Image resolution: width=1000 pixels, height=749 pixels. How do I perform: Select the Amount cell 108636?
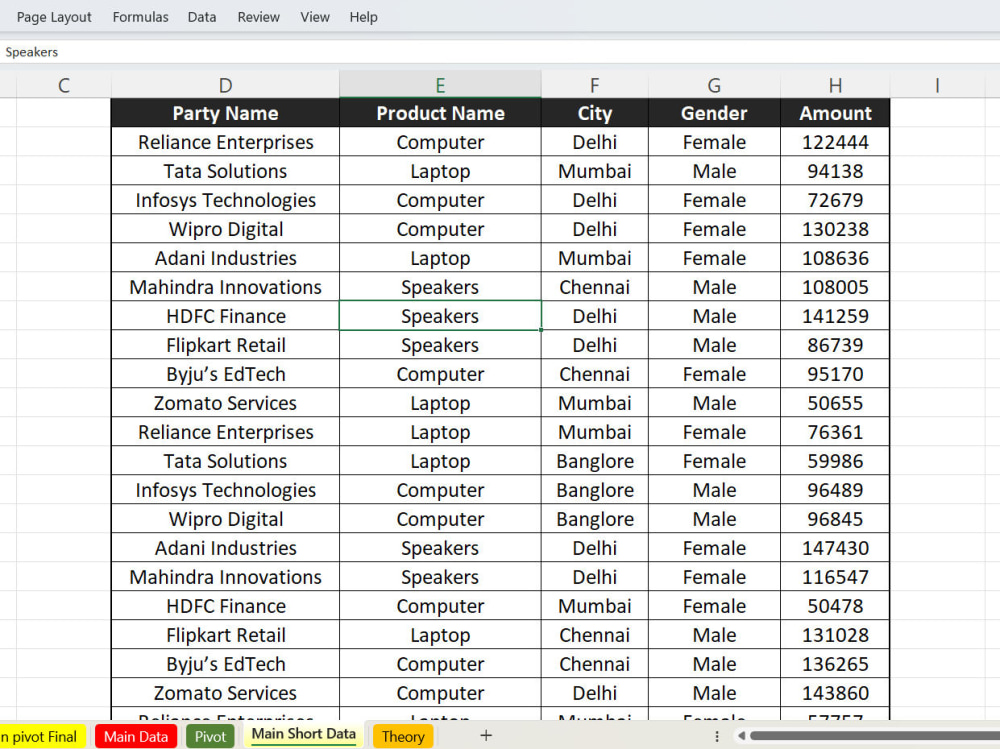tap(835, 258)
